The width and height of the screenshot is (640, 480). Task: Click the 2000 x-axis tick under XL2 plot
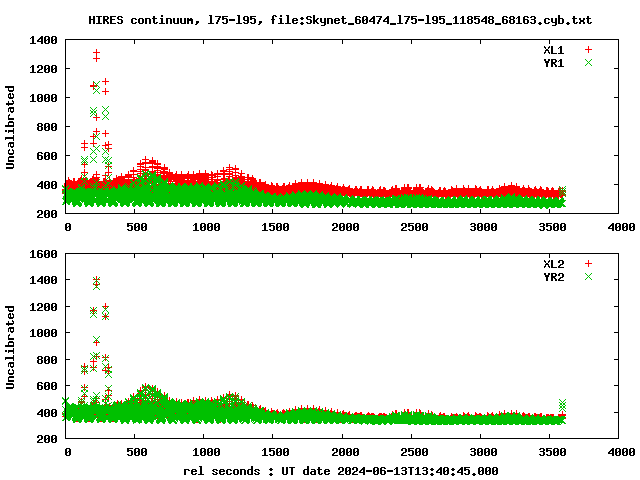tap(345, 452)
